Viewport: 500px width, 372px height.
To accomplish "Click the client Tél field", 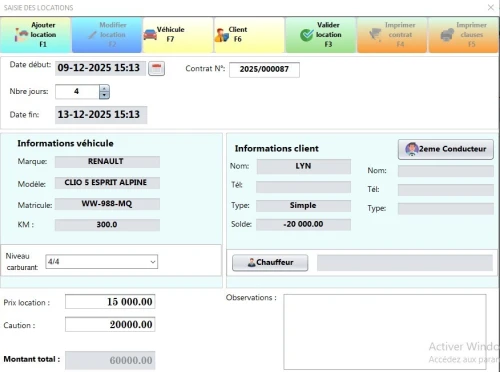I will tap(304, 187).
